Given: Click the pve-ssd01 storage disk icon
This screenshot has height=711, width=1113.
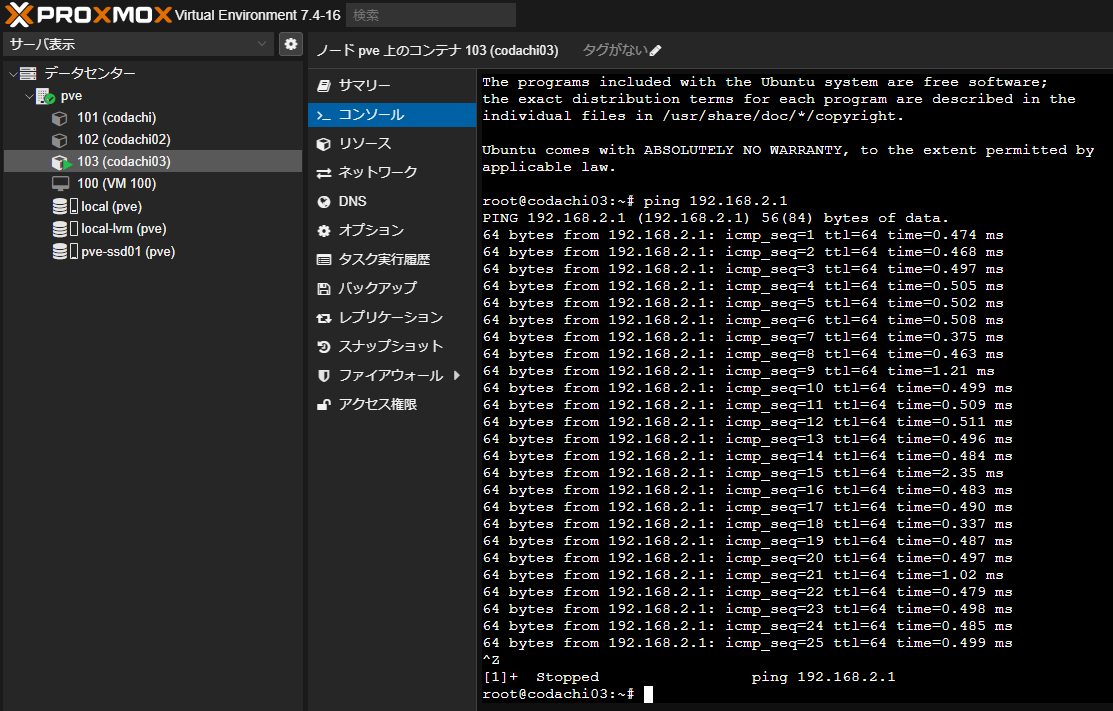Looking at the screenshot, I should point(64,251).
